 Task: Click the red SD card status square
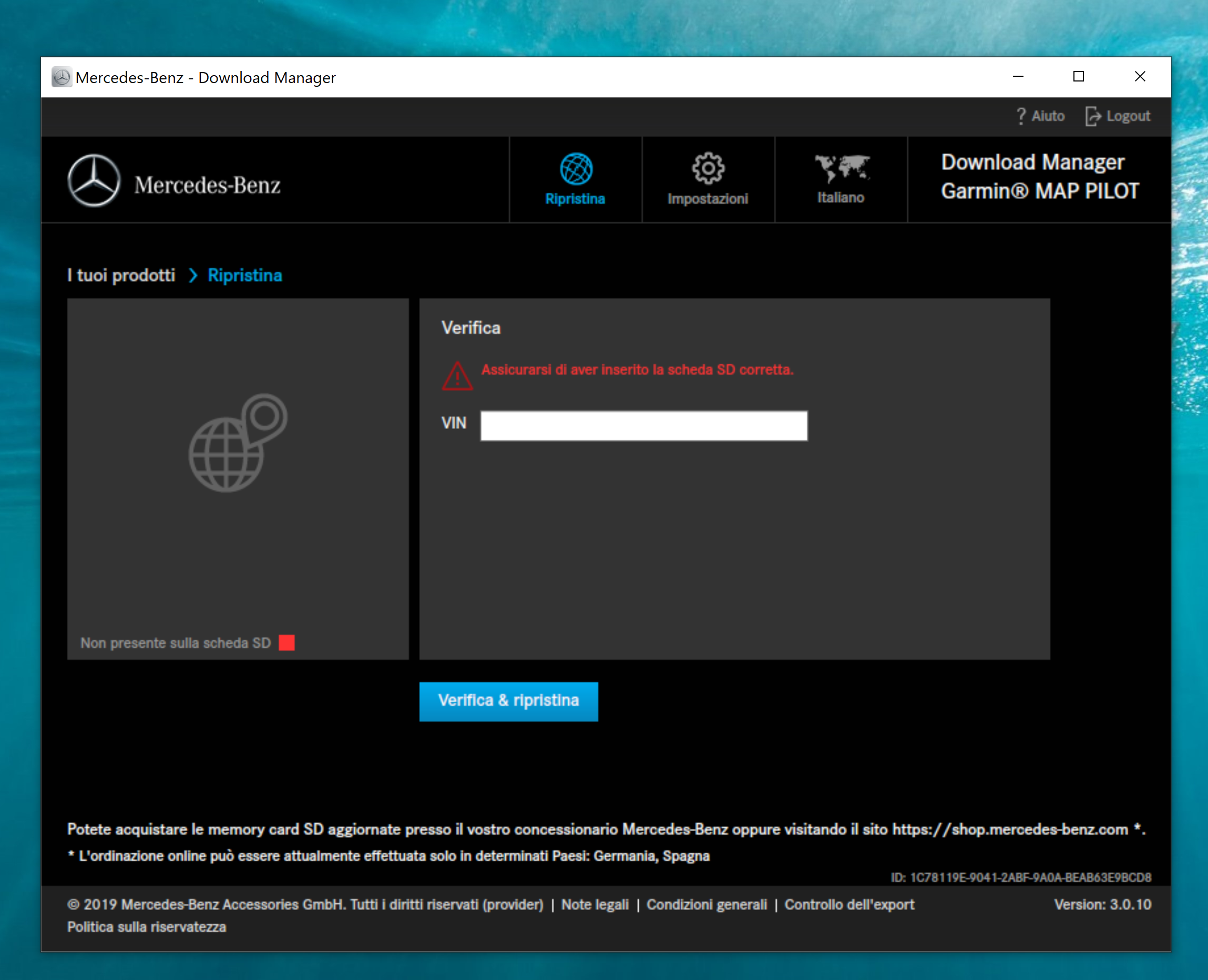click(286, 642)
